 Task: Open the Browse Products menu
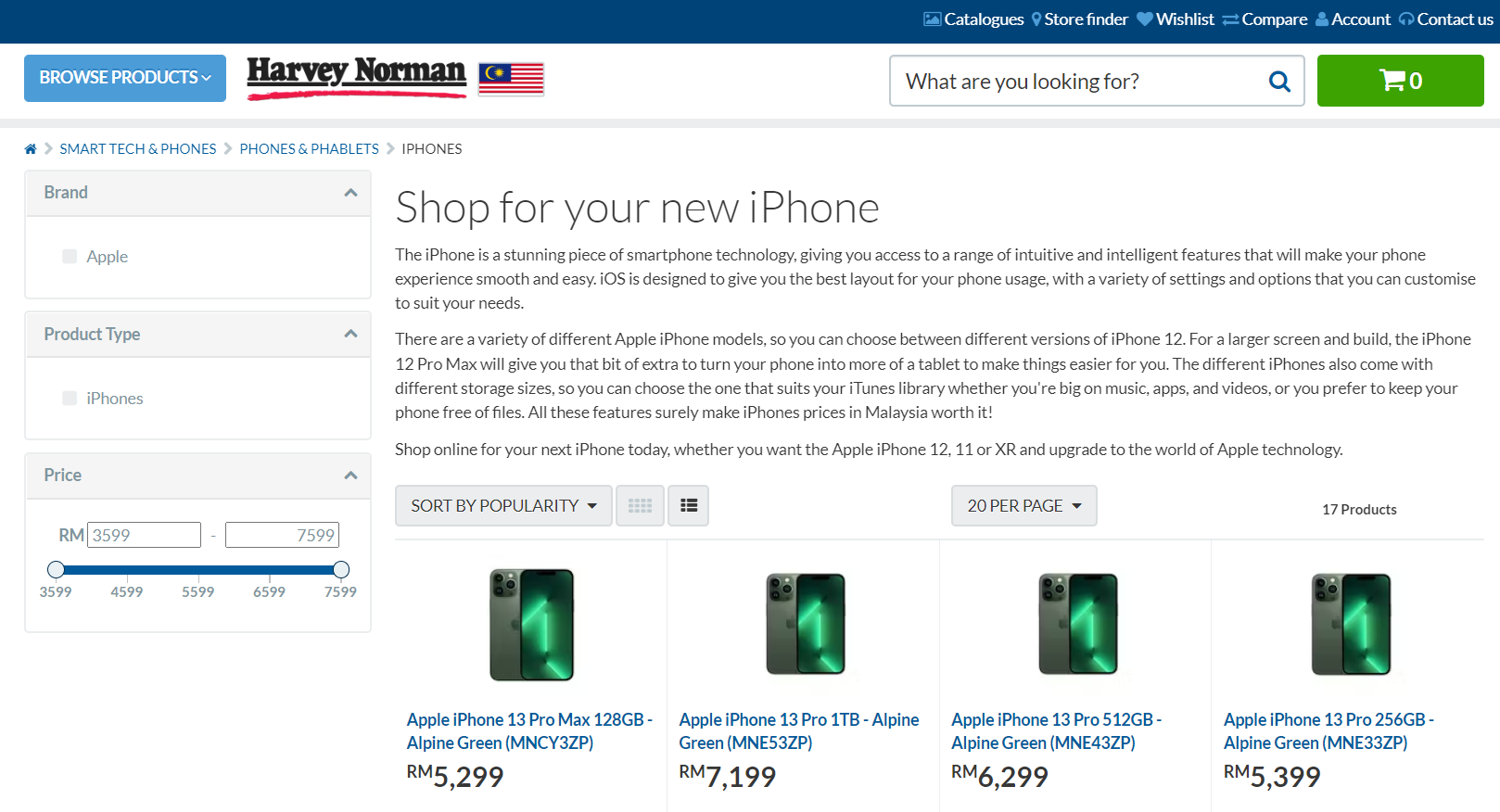[x=125, y=78]
